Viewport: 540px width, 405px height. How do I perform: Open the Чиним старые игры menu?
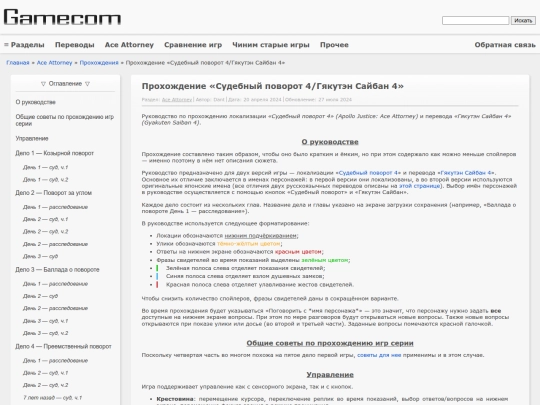click(271, 45)
